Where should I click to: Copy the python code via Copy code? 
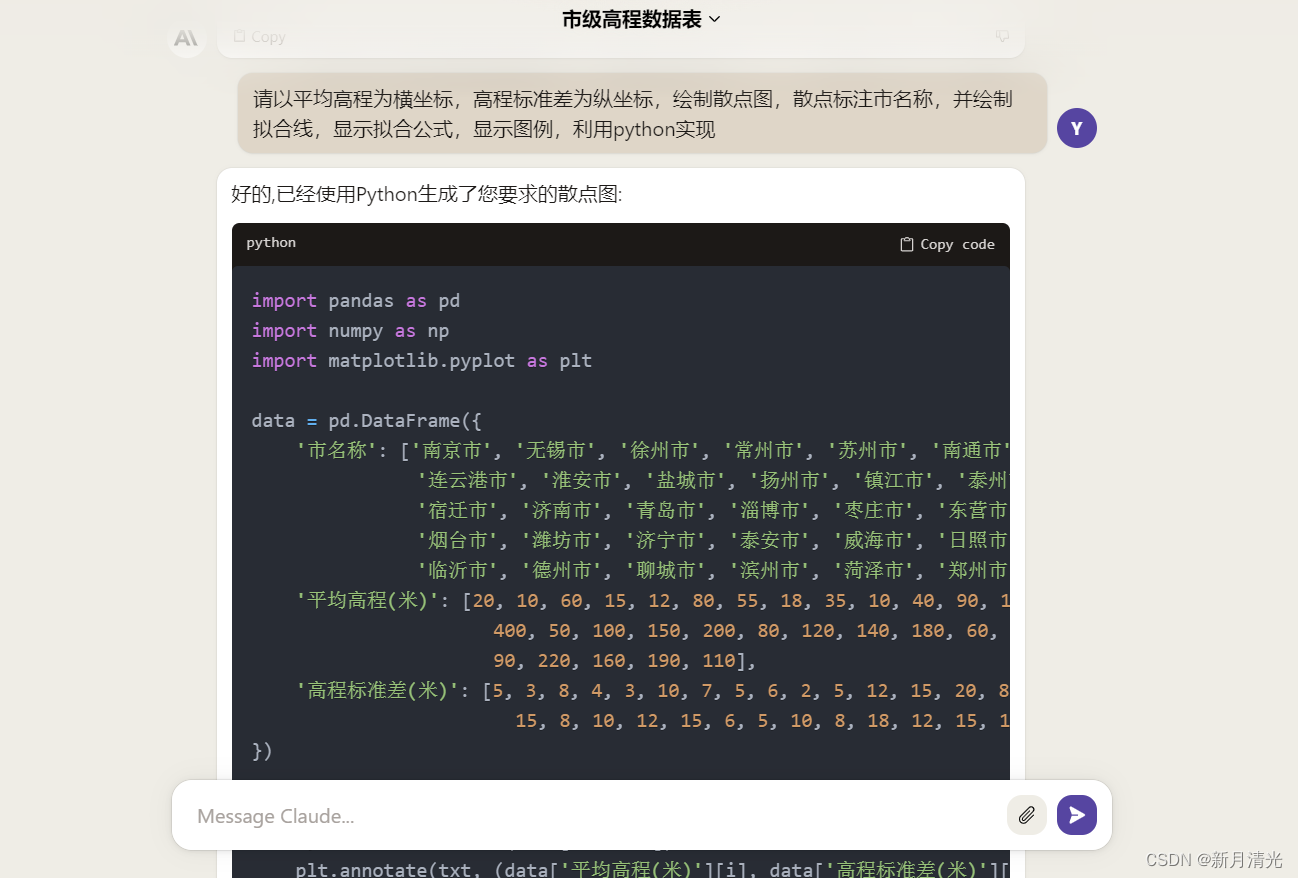(947, 244)
